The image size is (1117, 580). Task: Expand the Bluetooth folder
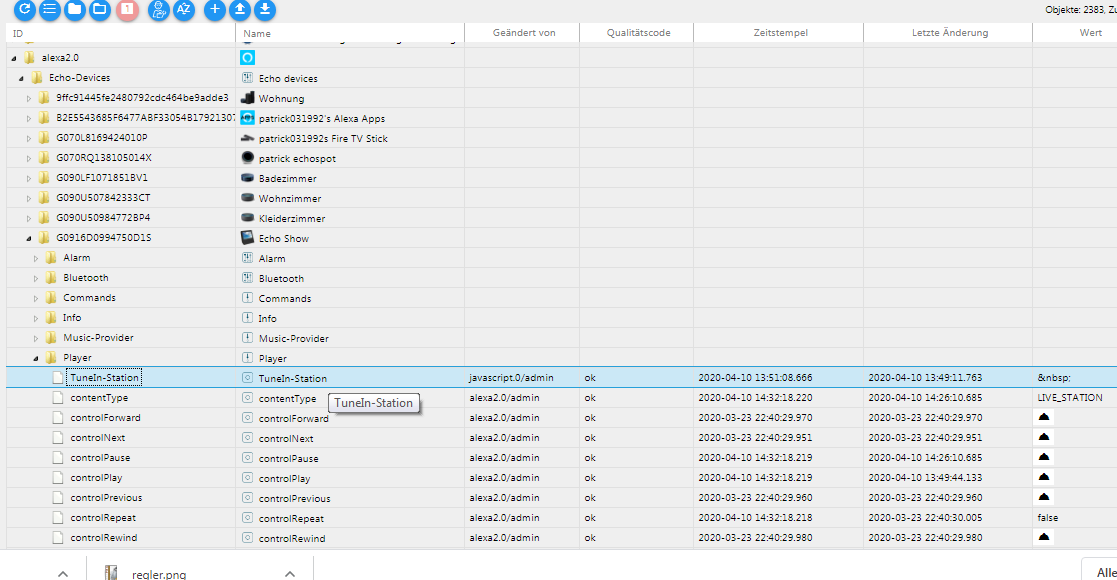(x=36, y=278)
